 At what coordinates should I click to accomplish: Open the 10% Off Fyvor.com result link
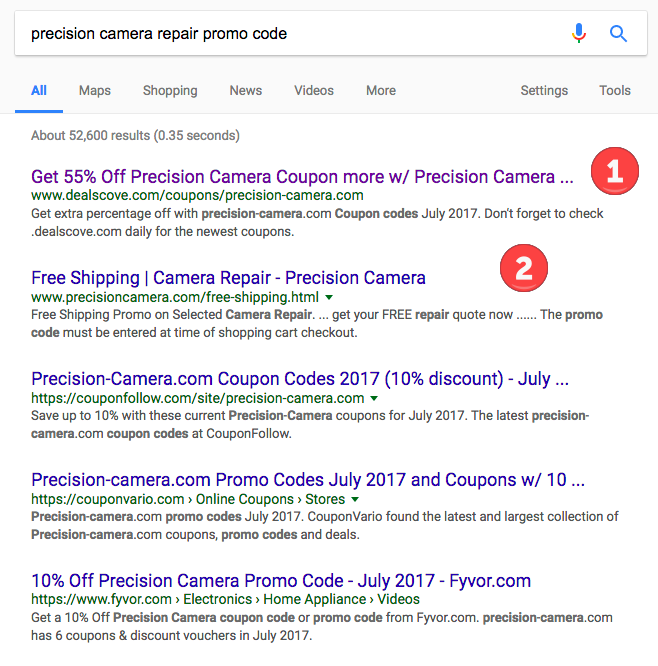[x=281, y=581]
